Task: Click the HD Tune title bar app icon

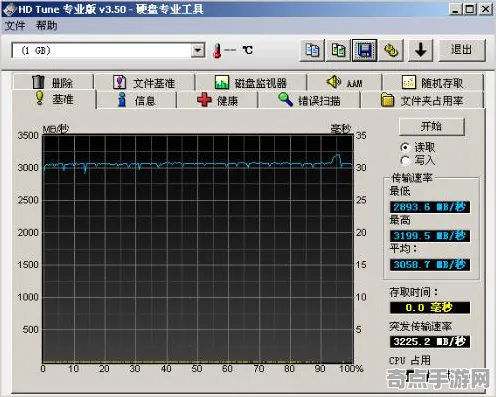Action: tap(10, 9)
